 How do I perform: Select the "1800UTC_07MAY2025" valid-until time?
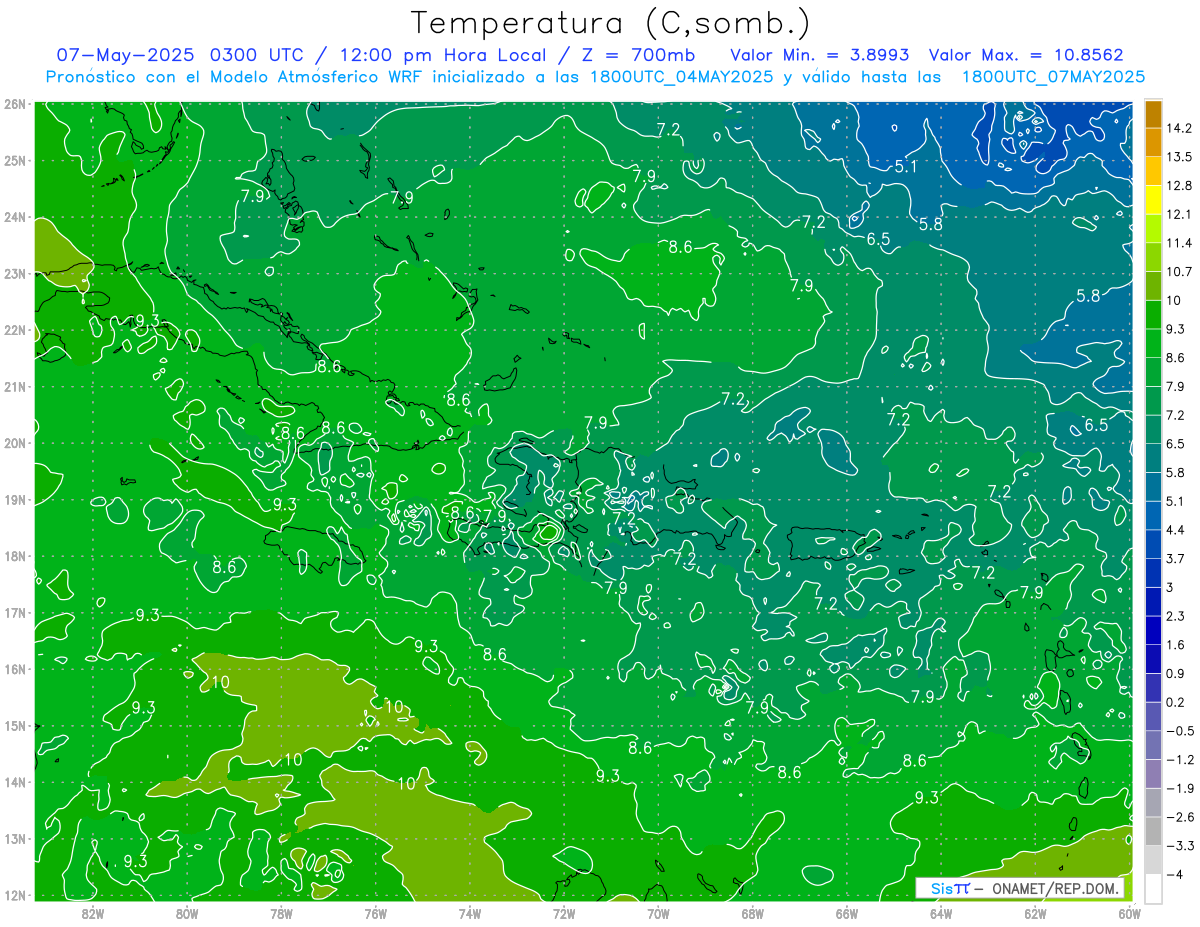1054,76
